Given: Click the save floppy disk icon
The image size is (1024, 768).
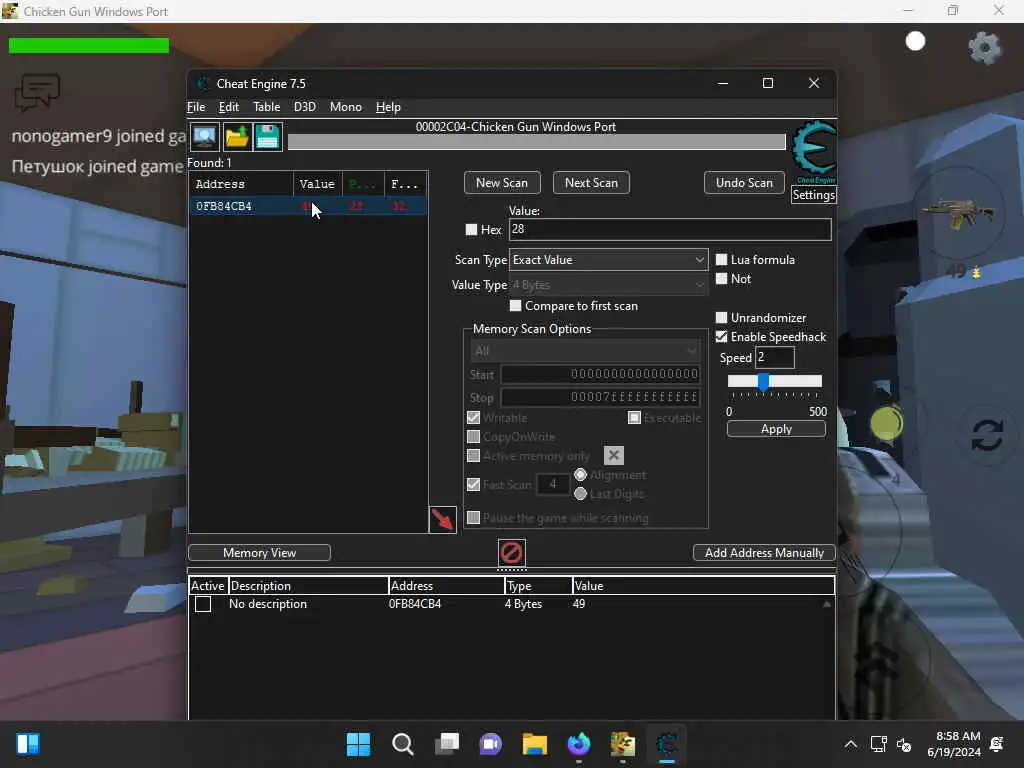Looking at the screenshot, I should pyautogui.click(x=268, y=136).
